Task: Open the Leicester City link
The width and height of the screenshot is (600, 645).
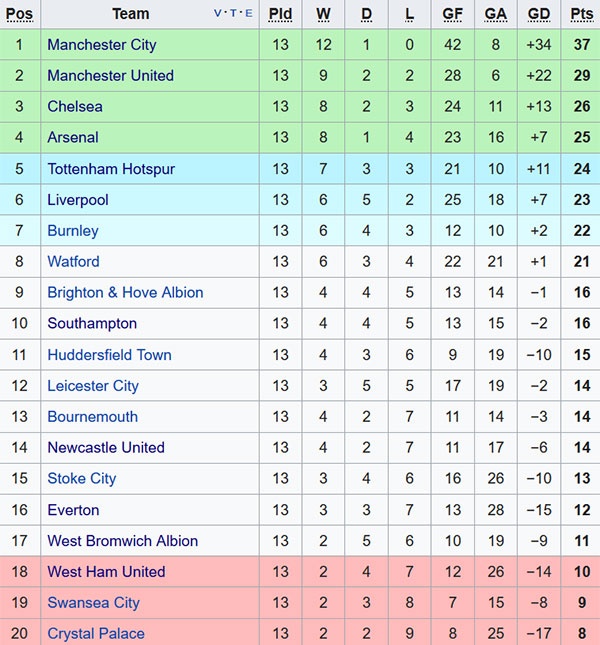Action: (x=93, y=386)
